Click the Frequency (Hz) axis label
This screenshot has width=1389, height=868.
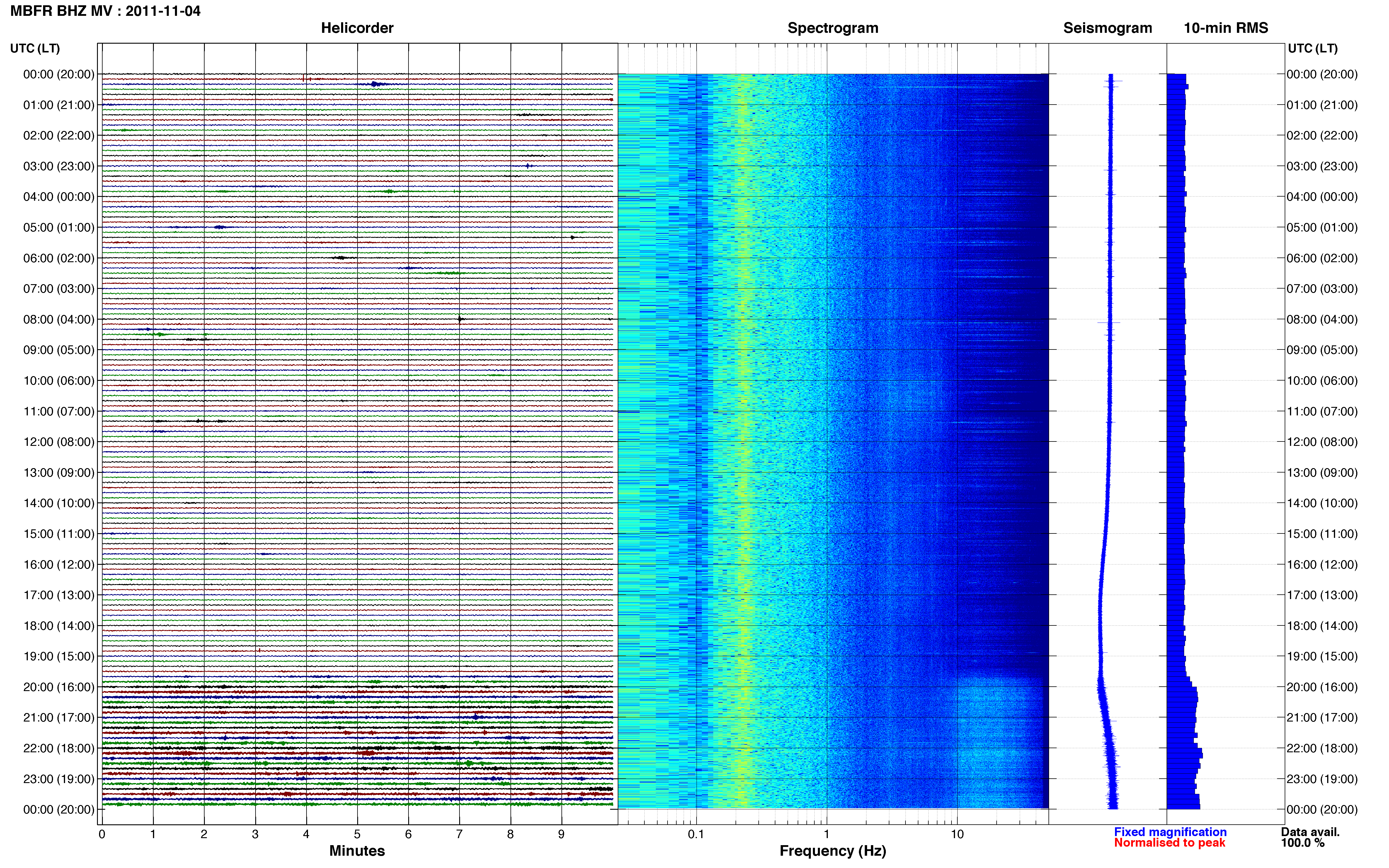833,851
